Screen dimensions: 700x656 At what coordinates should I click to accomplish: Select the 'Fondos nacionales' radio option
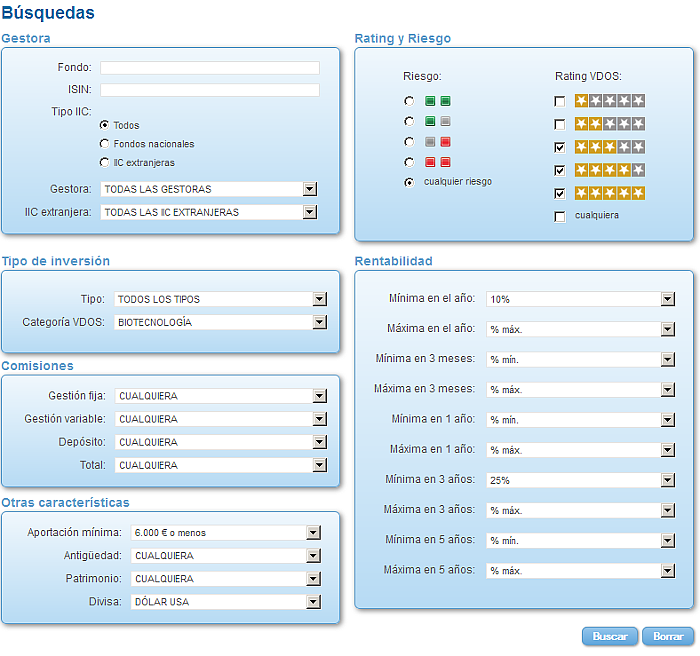point(104,143)
